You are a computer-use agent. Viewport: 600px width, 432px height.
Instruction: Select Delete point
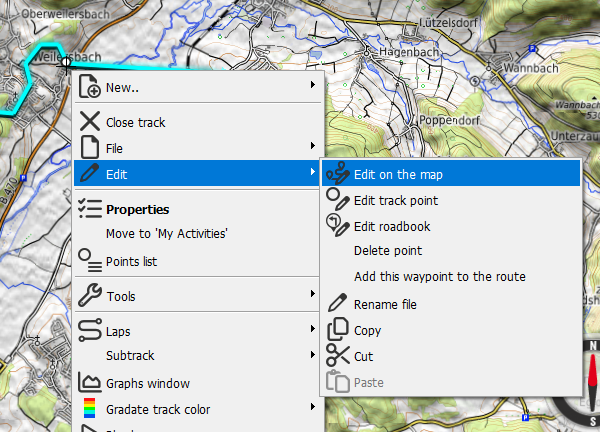(388, 251)
